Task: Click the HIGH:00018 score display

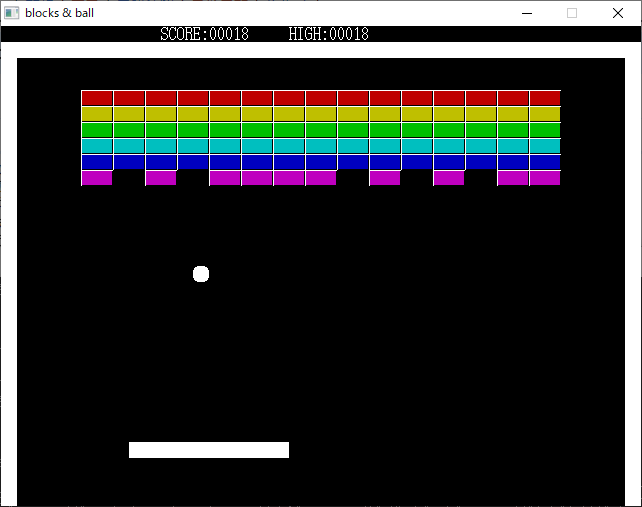Action: pyautogui.click(x=328, y=34)
